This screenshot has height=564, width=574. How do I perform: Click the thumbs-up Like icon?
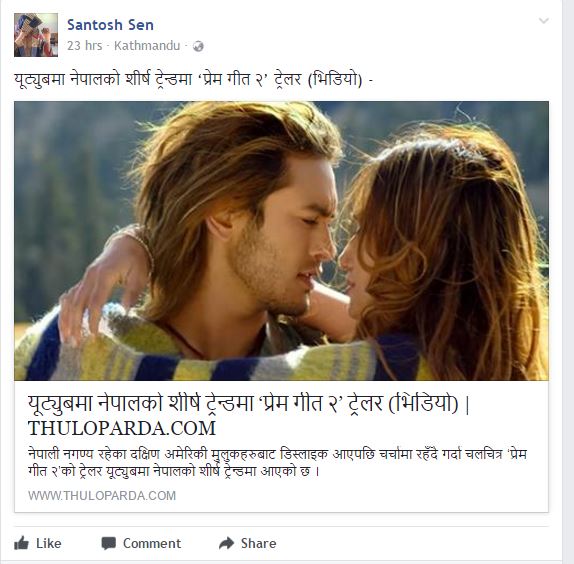coord(21,543)
